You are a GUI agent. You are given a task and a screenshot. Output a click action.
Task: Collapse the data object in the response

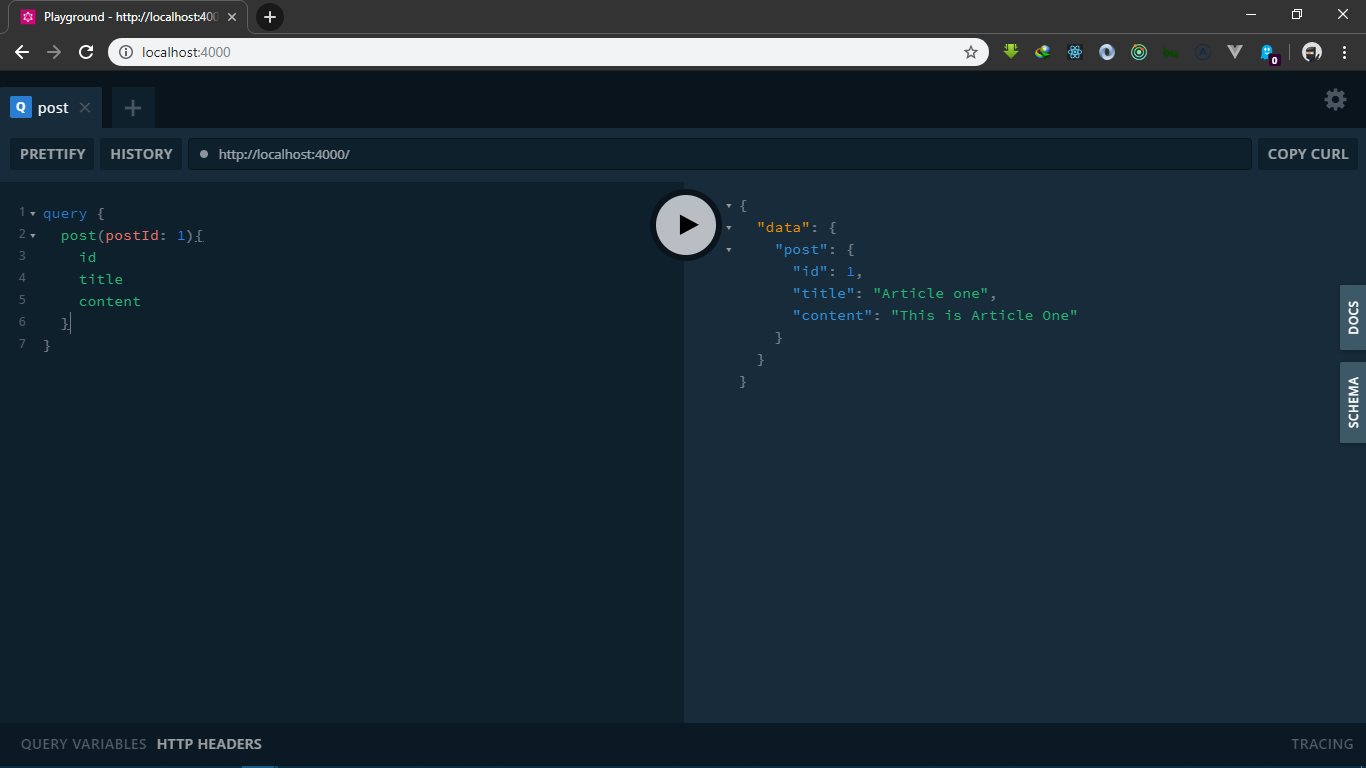729,227
